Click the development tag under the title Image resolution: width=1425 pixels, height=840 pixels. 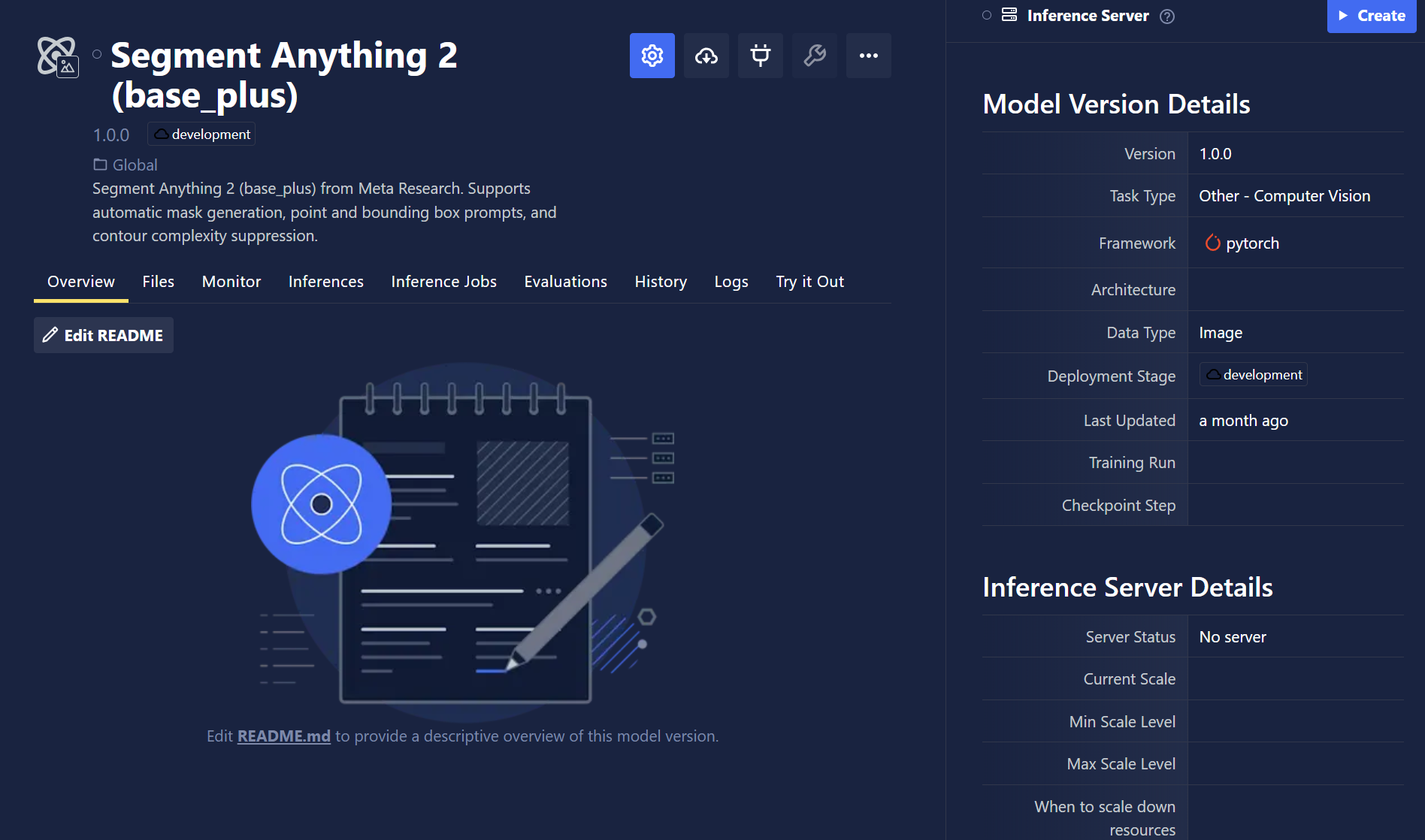[x=202, y=134]
